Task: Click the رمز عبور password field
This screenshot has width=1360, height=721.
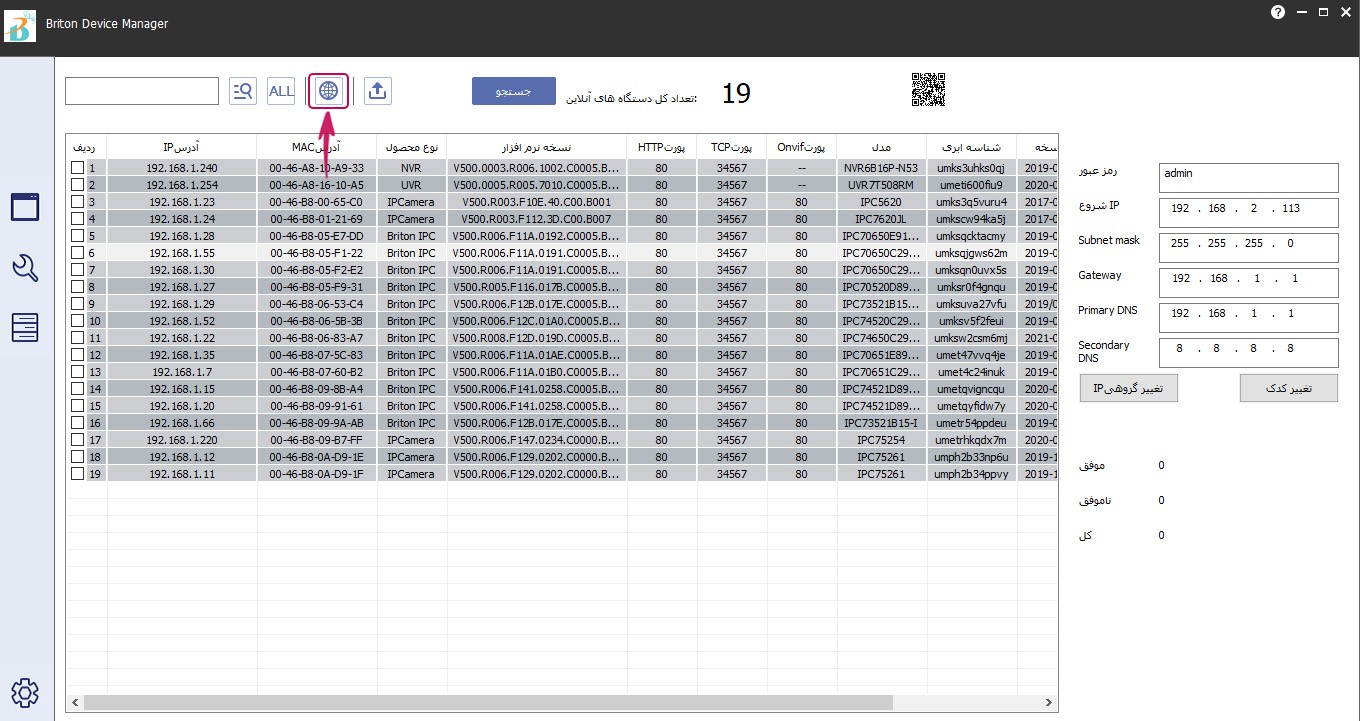Action: point(1247,178)
